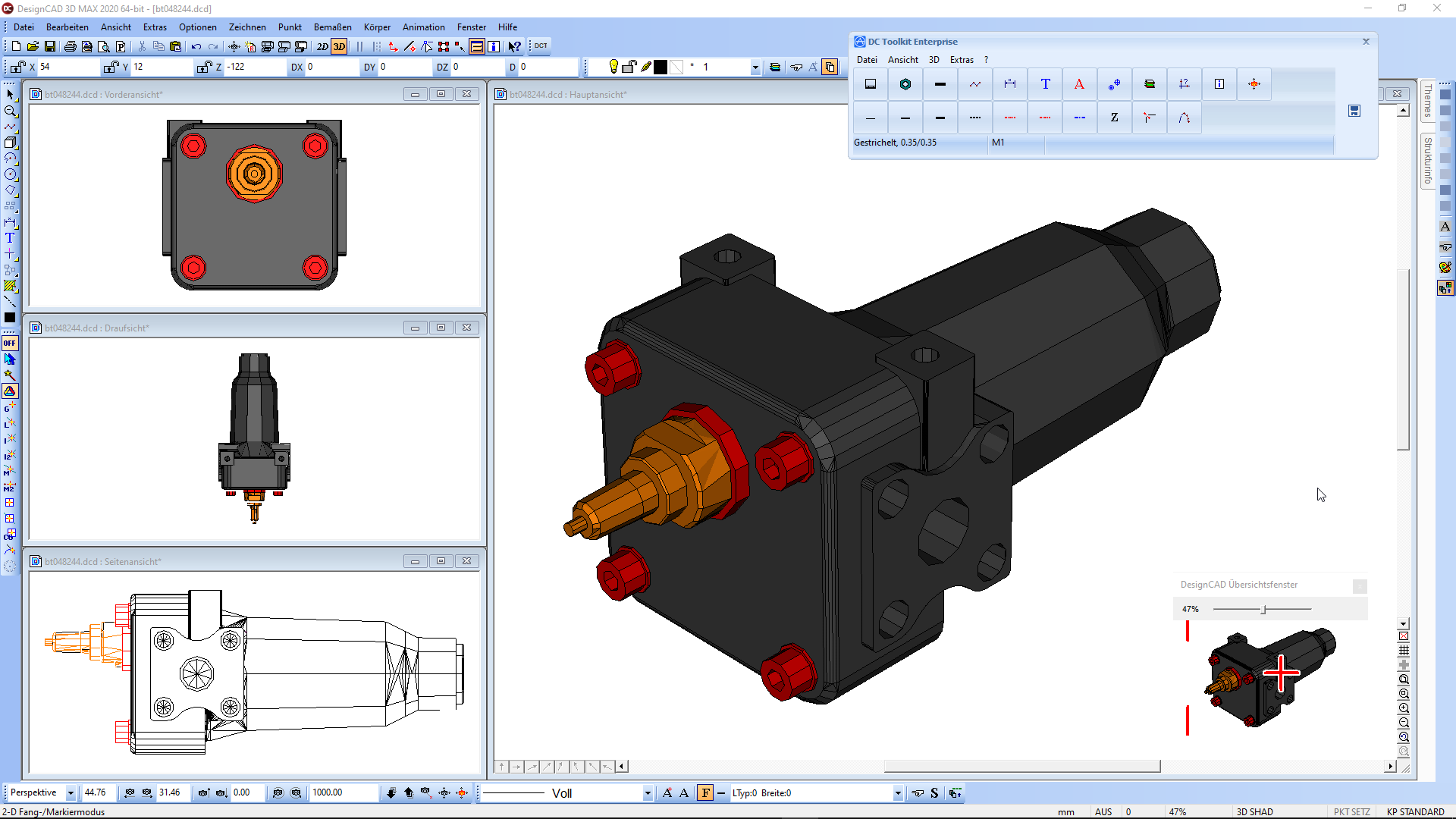Undo the last action
Screen dimensions: 1456x819
(x=196, y=46)
